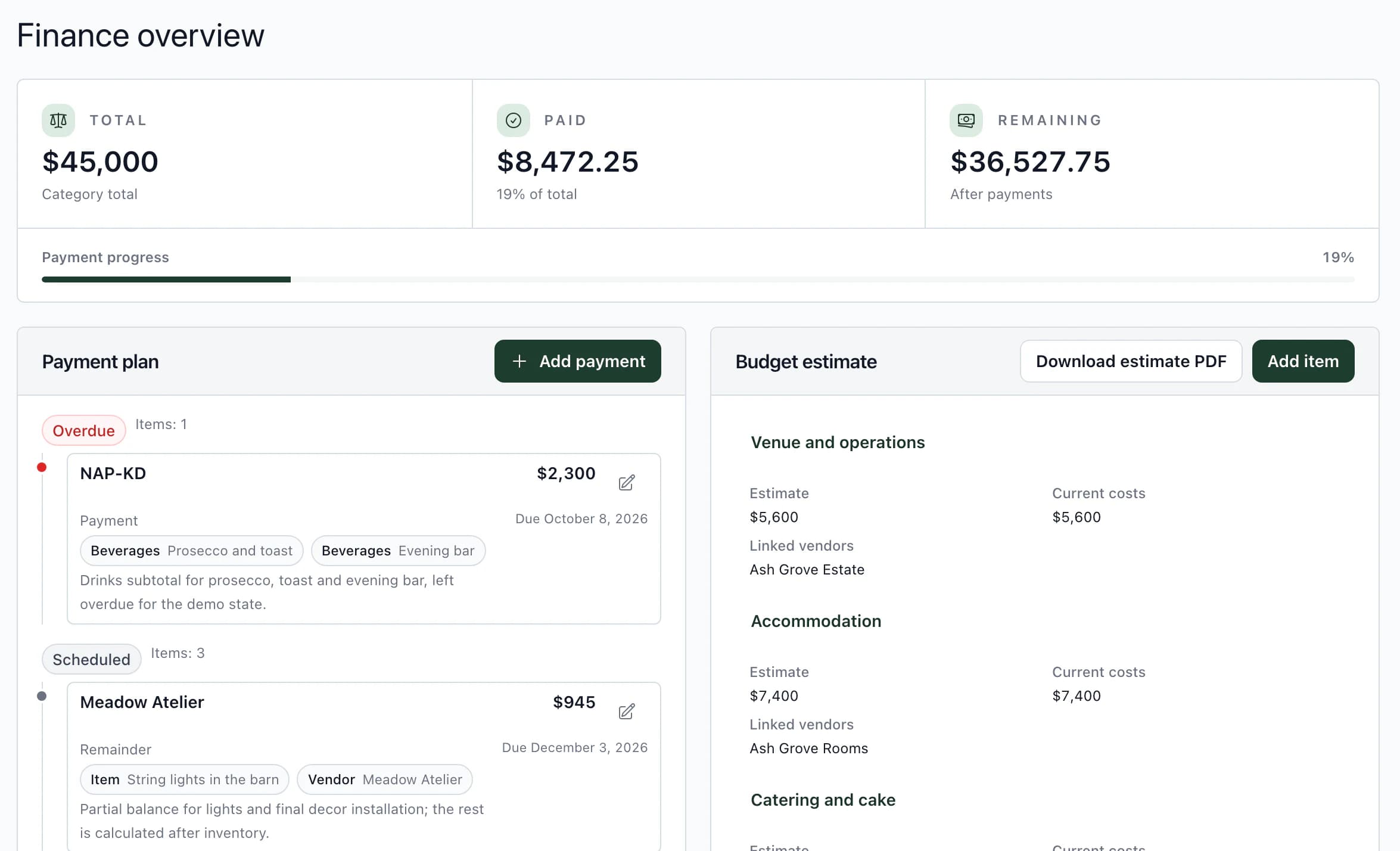Add a new payment
The height and width of the screenshot is (851, 1400).
click(577, 361)
